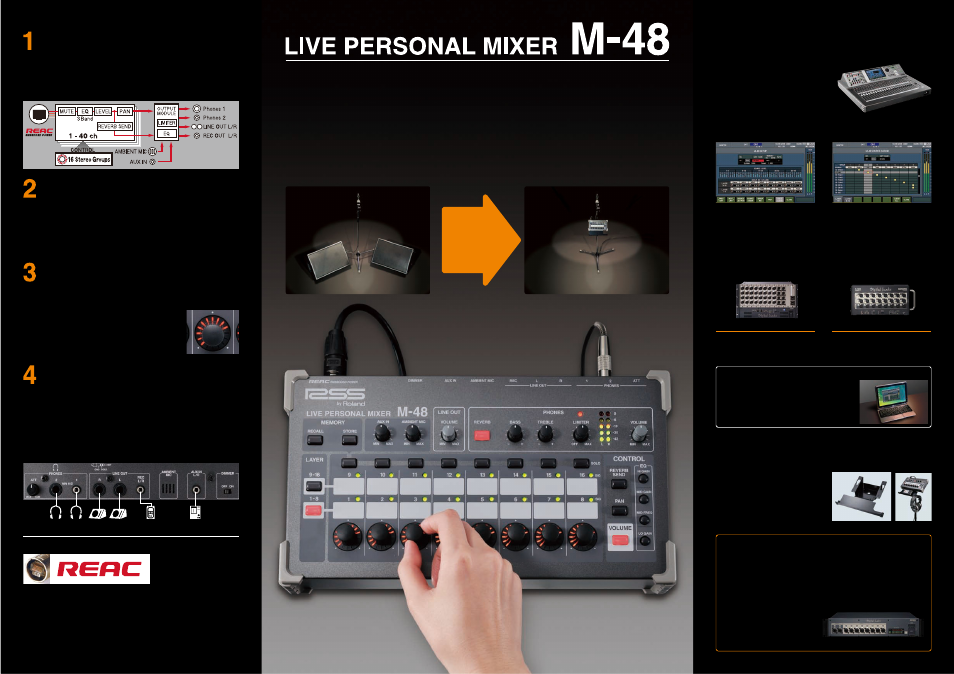The image size is (954, 674).
Task: Click the rear panel ATT knob
Action: tap(33, 488)
